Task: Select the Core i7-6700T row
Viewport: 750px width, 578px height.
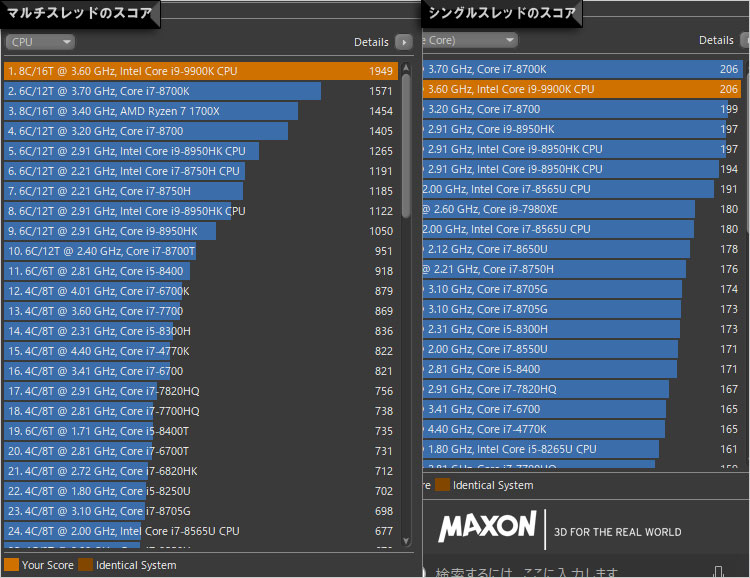Action: [x=201, y=451]
